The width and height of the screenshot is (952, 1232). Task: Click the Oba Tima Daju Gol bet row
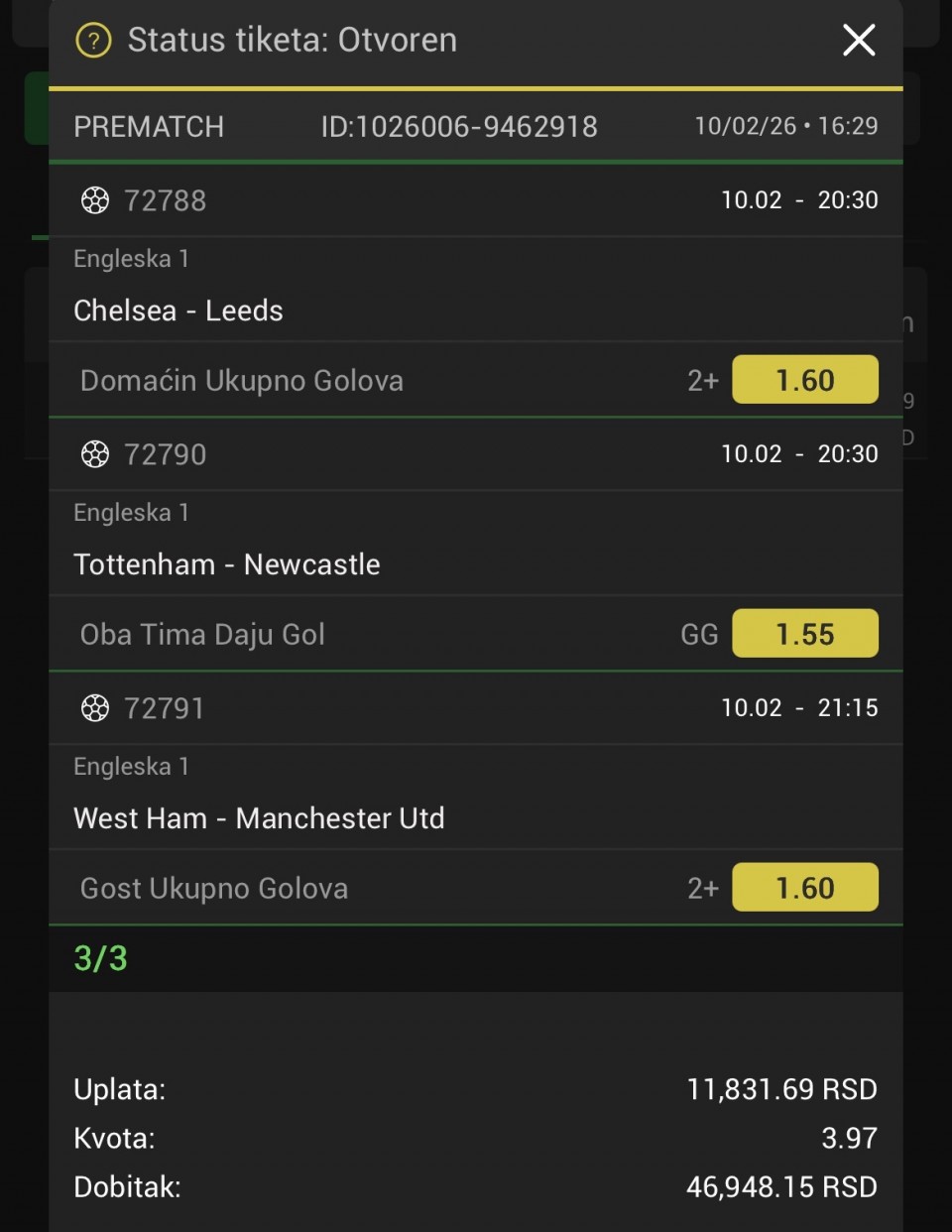(202, 635)
